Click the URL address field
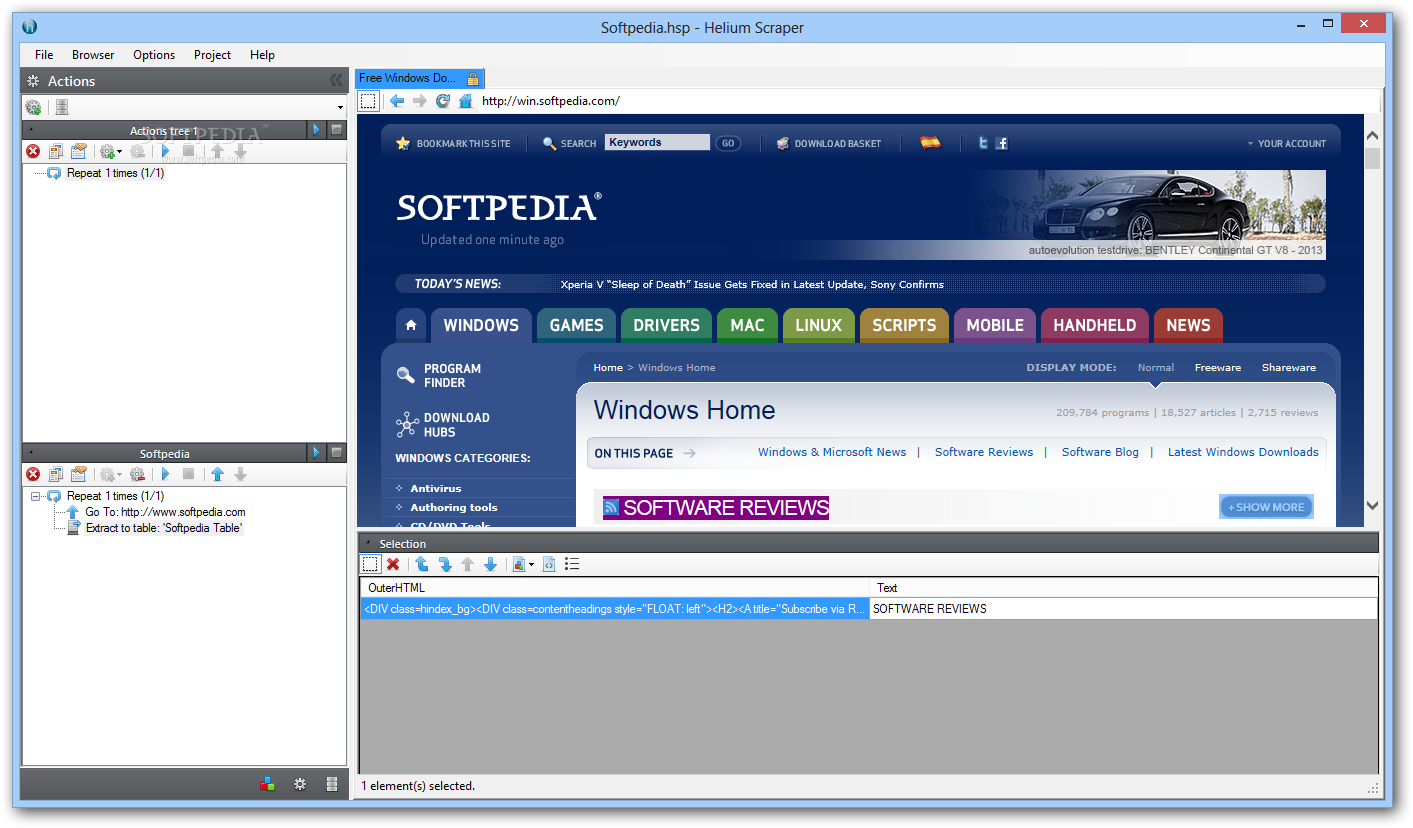Screen dimensions: 1413x828 tap(928, 101)
